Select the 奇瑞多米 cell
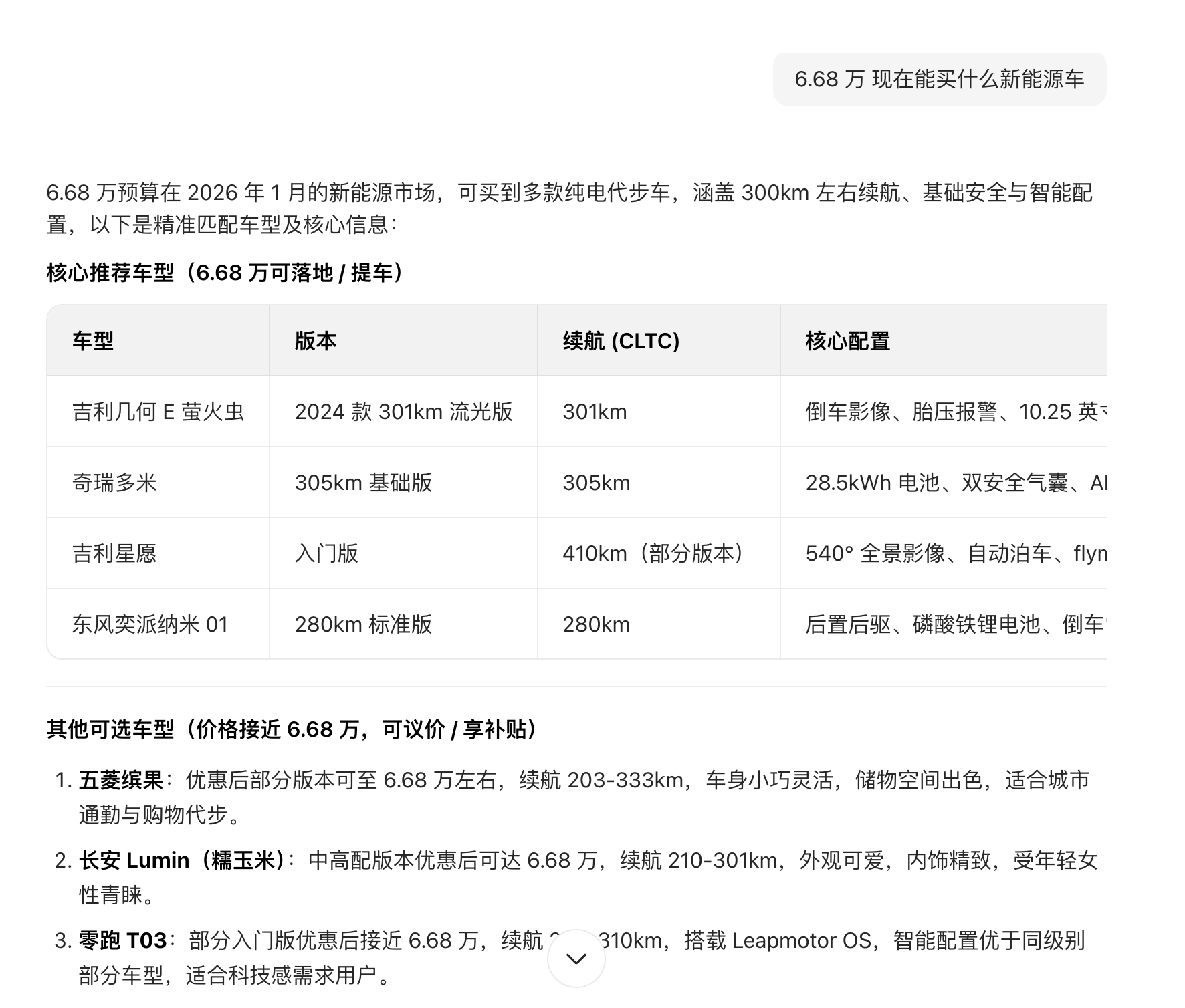 [158, 483]
